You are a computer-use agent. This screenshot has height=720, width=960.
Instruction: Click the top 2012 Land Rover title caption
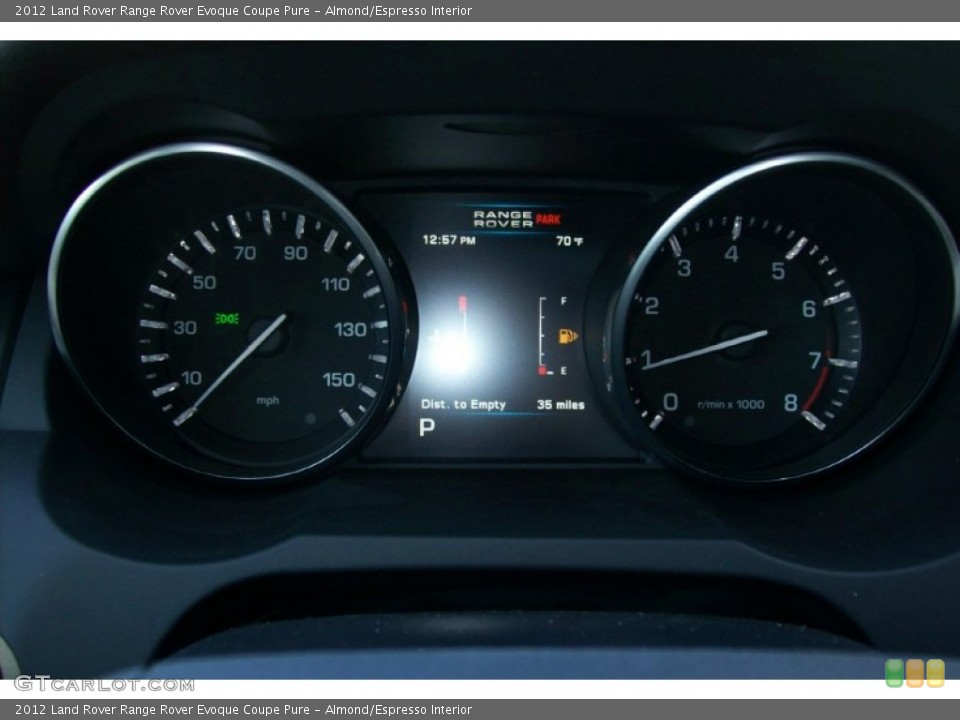coord(243,10)
